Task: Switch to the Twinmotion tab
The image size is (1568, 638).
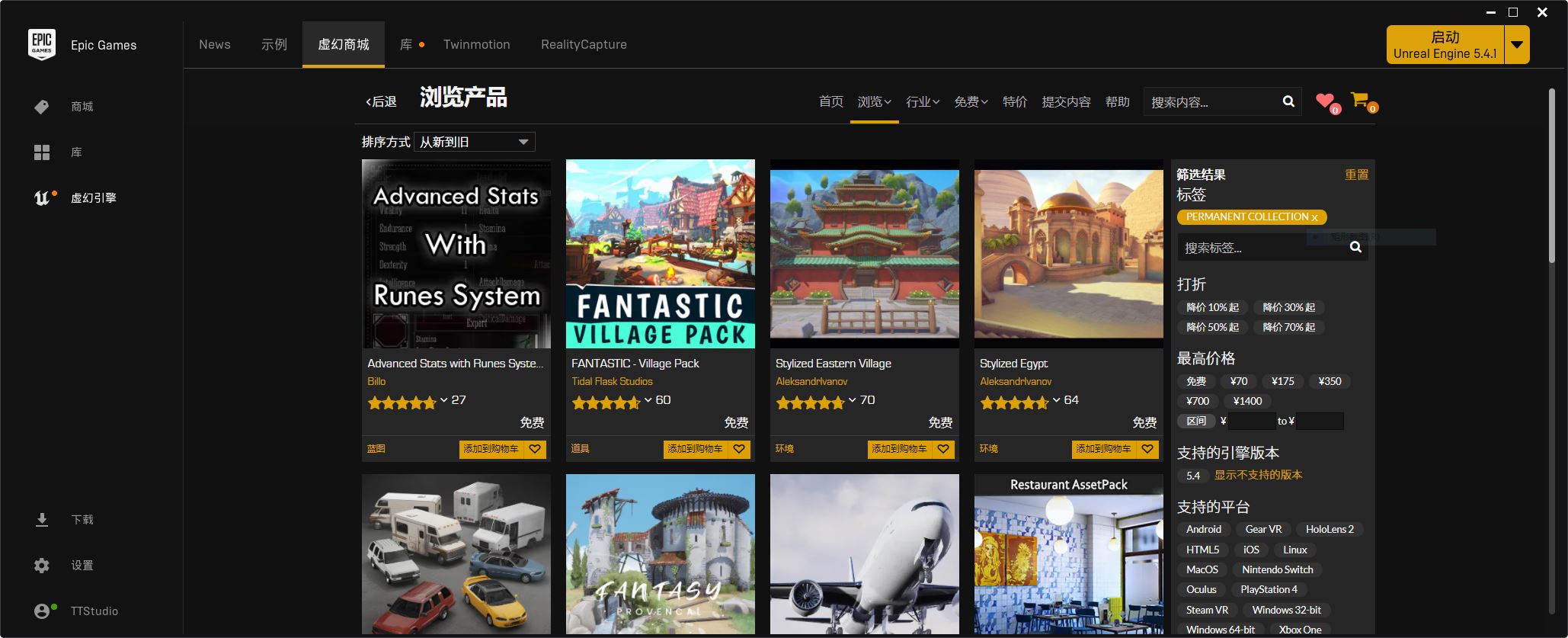Action: [477, 44]
